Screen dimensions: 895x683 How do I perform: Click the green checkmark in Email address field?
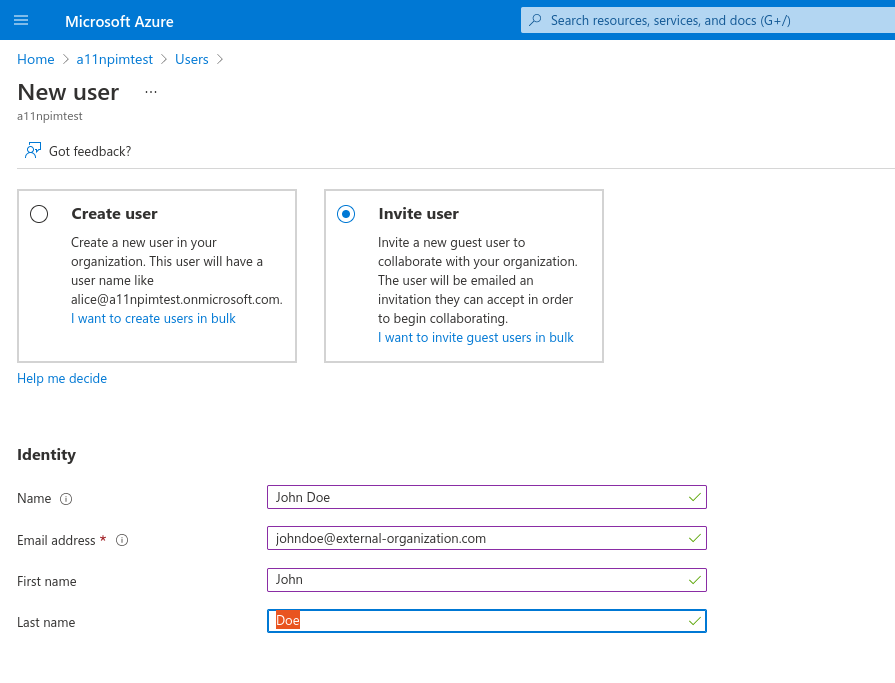click(695, 538)
